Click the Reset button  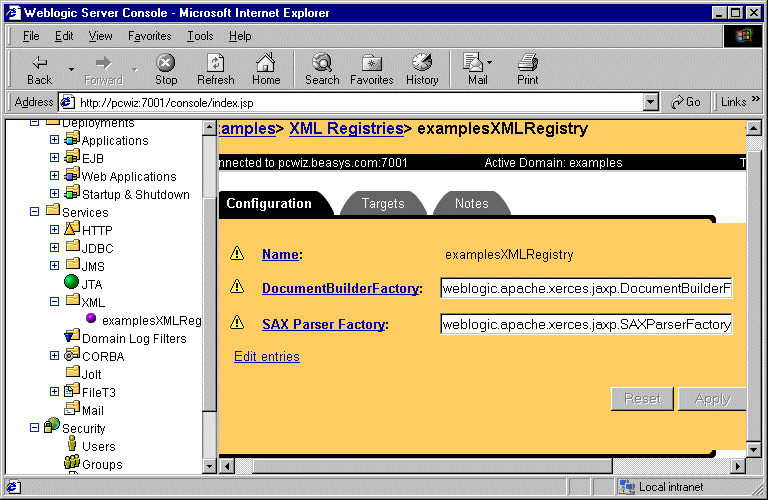click(642, 399)
